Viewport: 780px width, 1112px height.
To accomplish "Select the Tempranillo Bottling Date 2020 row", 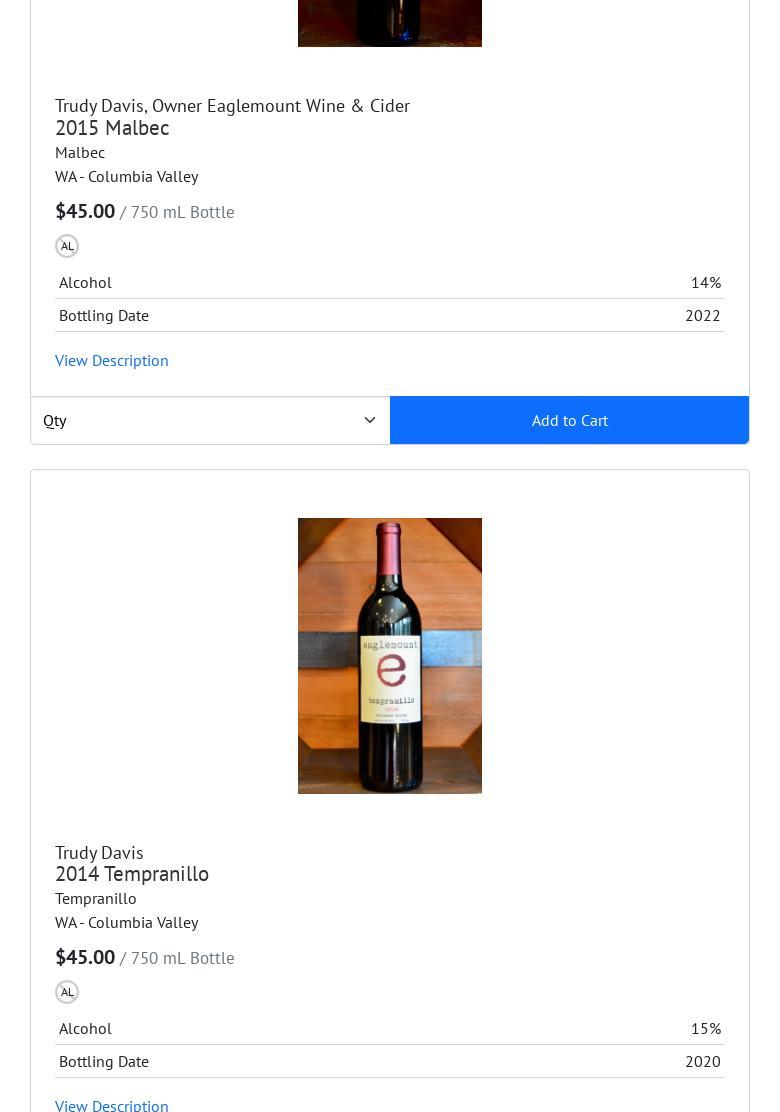I will coord(389,1062).
